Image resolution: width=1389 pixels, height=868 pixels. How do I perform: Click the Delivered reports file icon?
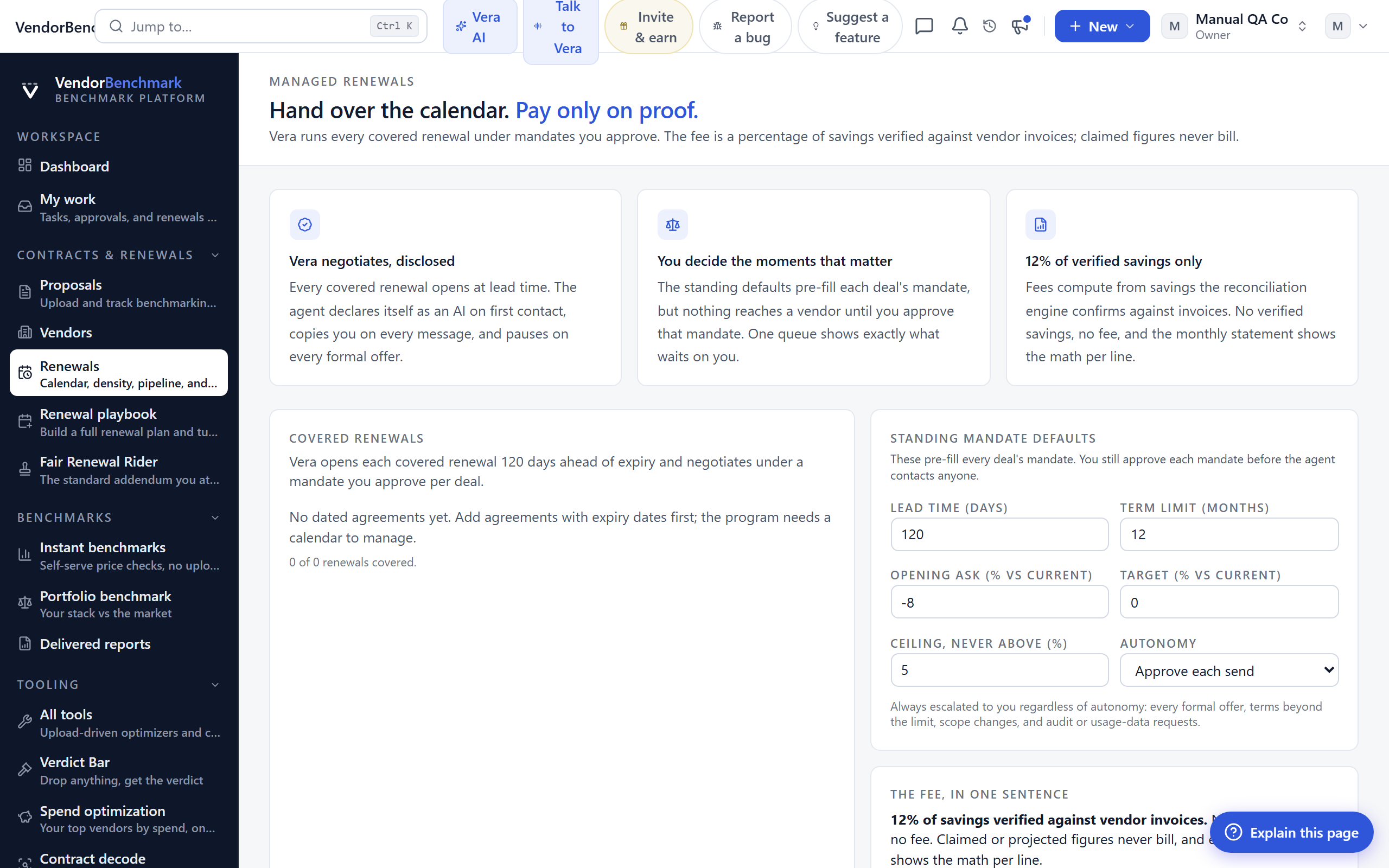coord(24,643)
